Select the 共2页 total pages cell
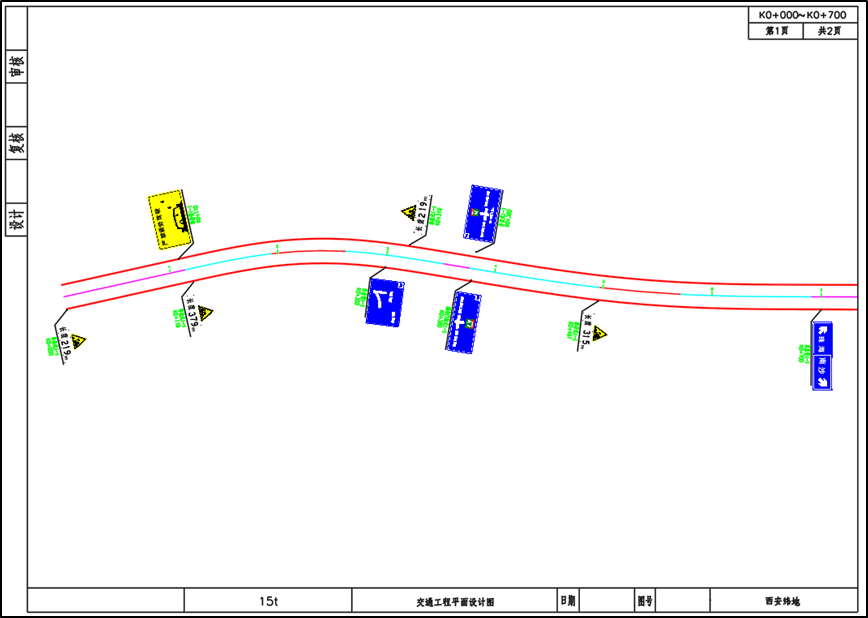Screen dimensions: 868x618 point(829,32)
